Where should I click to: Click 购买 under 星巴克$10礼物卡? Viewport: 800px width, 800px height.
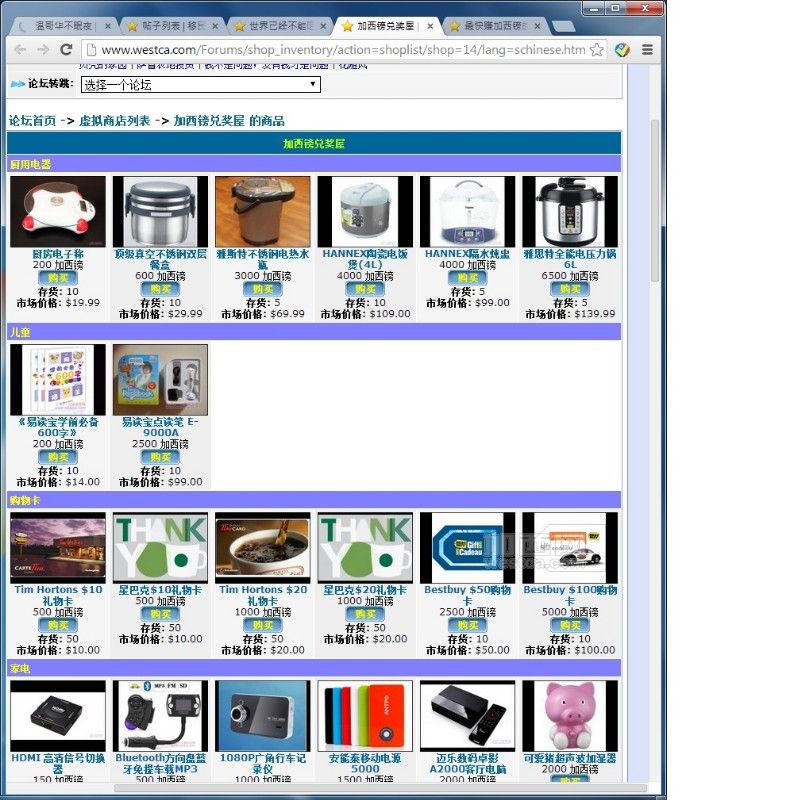click(160, 614)
